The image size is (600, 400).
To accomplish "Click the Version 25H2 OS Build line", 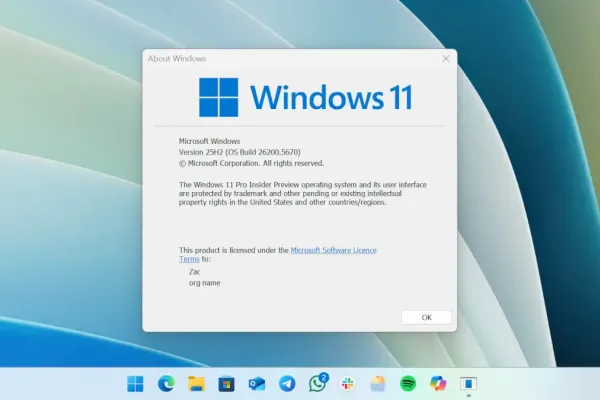I will click(x=240, y=152).
